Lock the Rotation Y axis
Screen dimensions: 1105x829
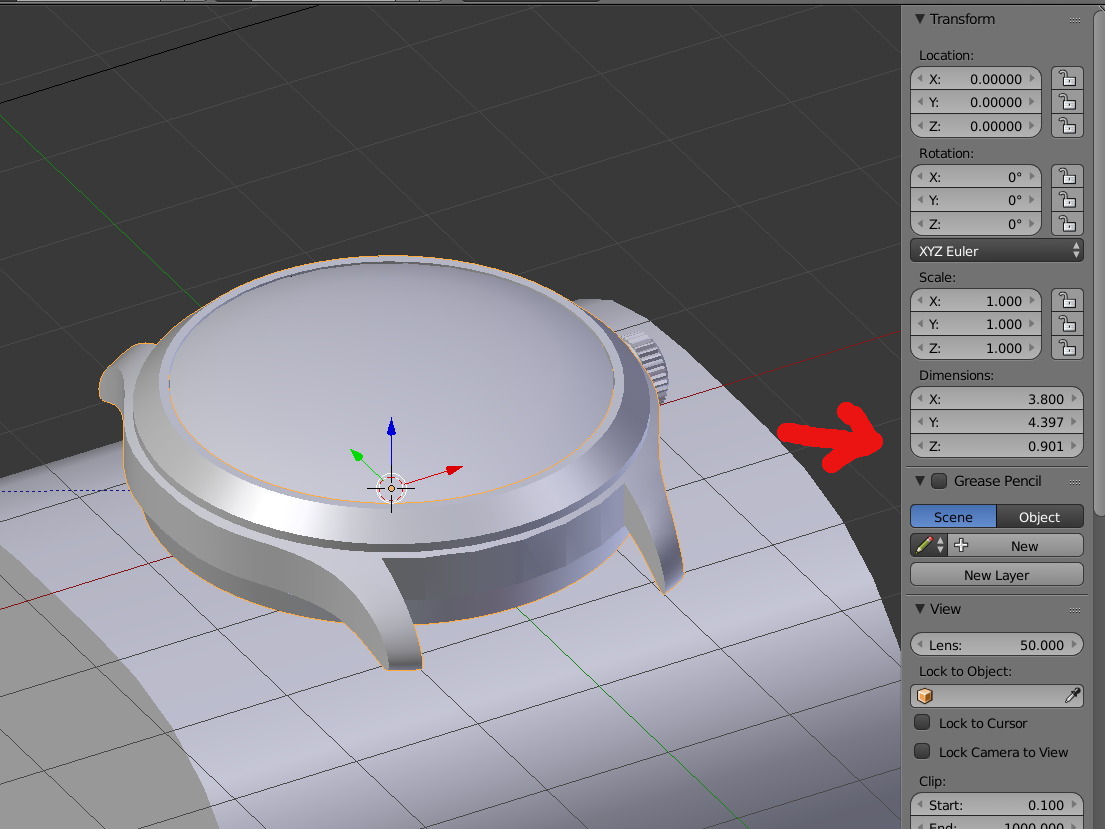[x=1068, y=200]
